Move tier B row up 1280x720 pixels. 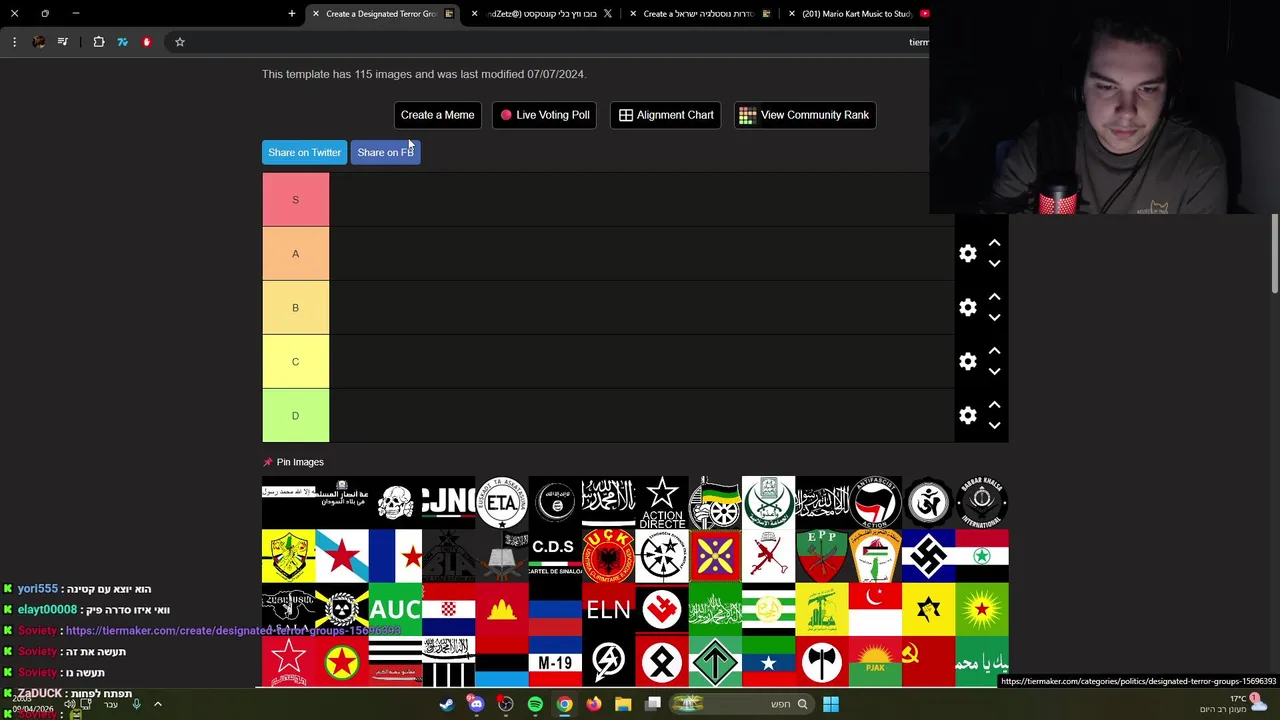tap(994, 297)
